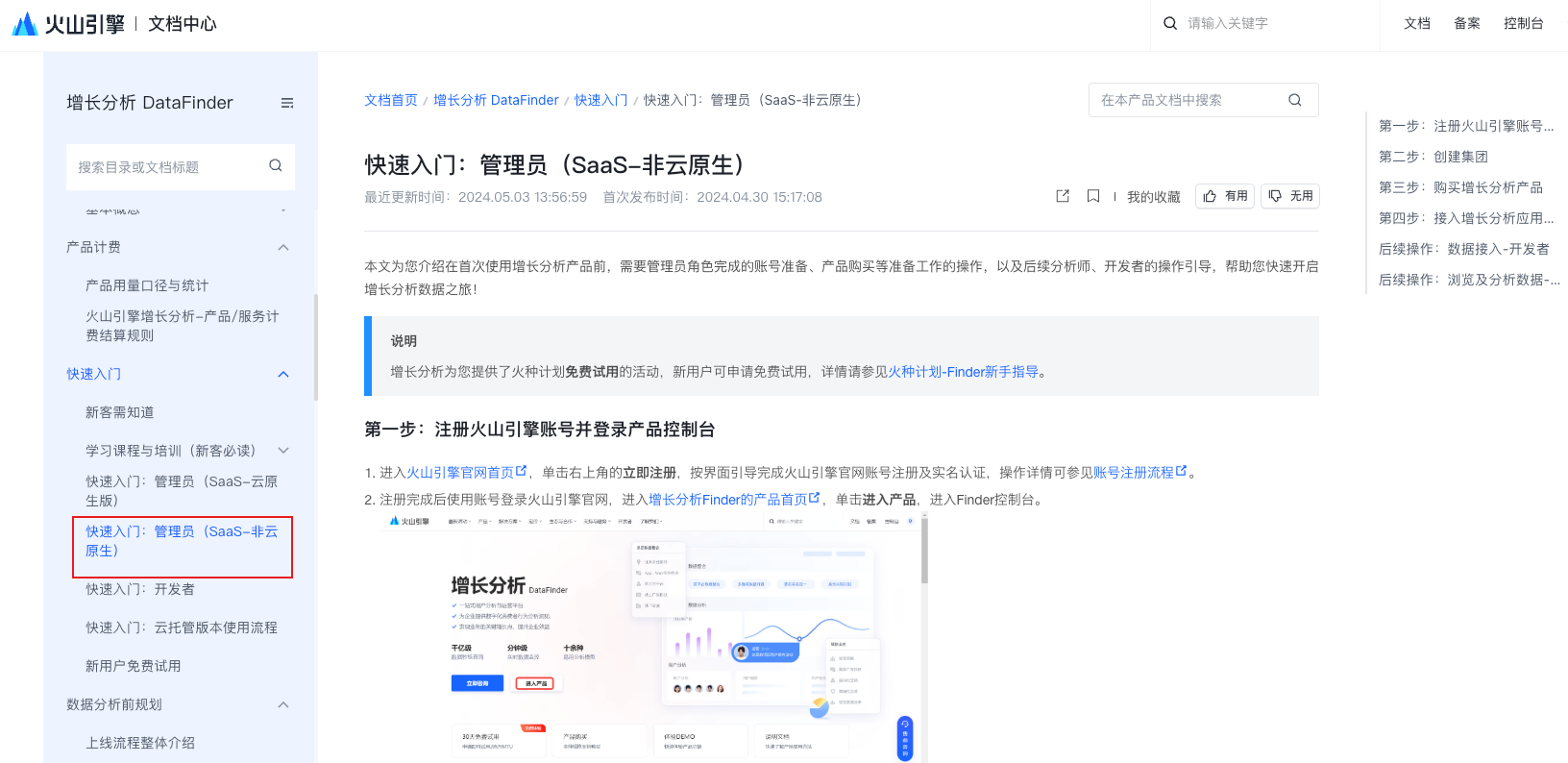
Task: Click the blue floating feedback widget
Action: tap(905, 738)
